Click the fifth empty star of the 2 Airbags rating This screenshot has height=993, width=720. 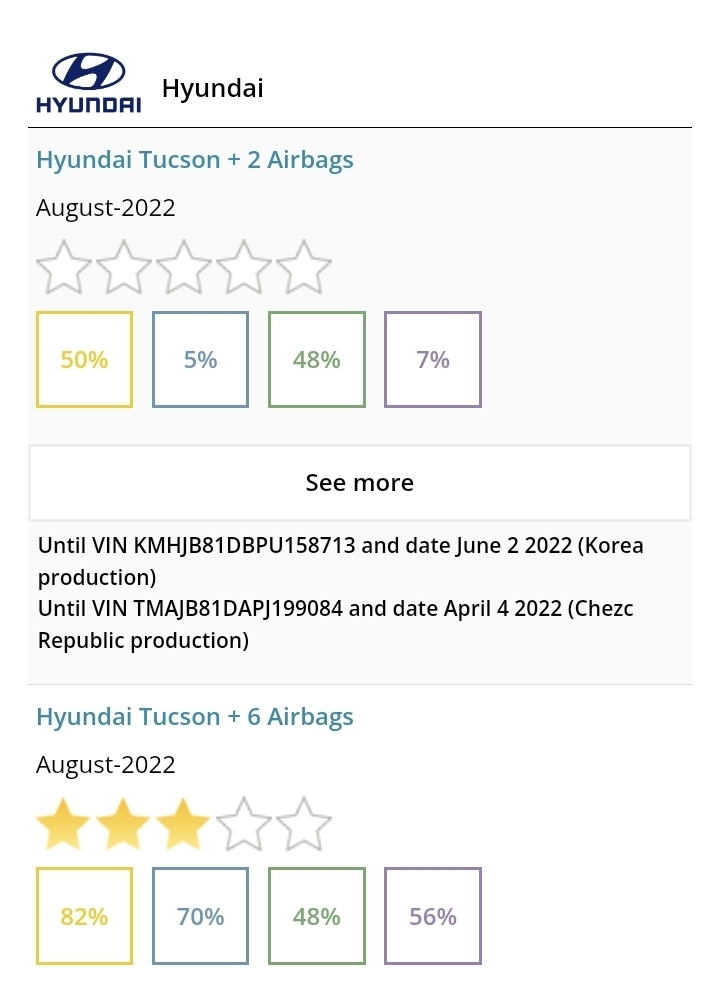(304, 267)
